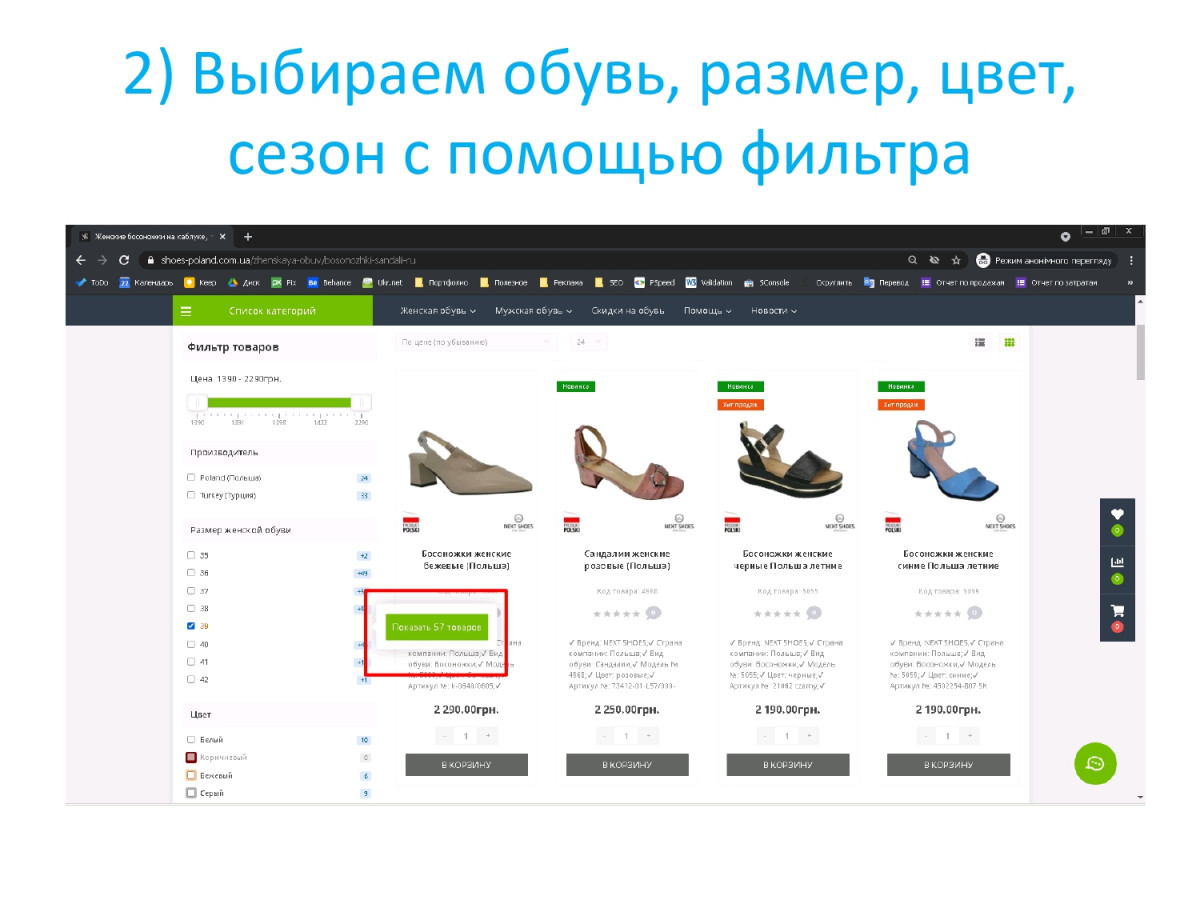Expand the Мужская обувь menu
This screenshot has height=900, width=1200.
533,311
